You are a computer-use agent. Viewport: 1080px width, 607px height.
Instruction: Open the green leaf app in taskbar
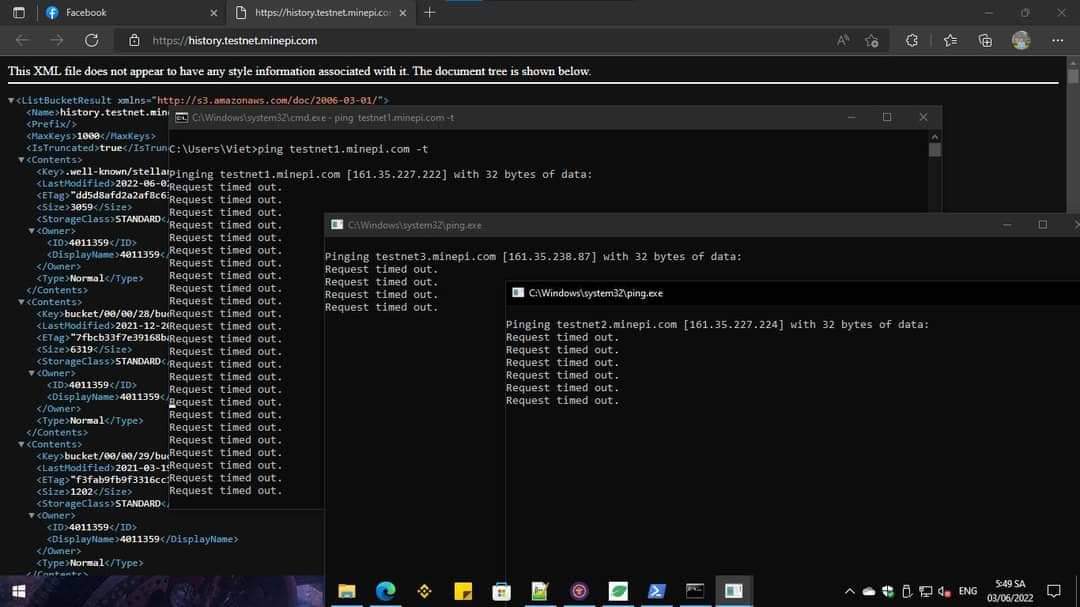[x=618, y=591]
